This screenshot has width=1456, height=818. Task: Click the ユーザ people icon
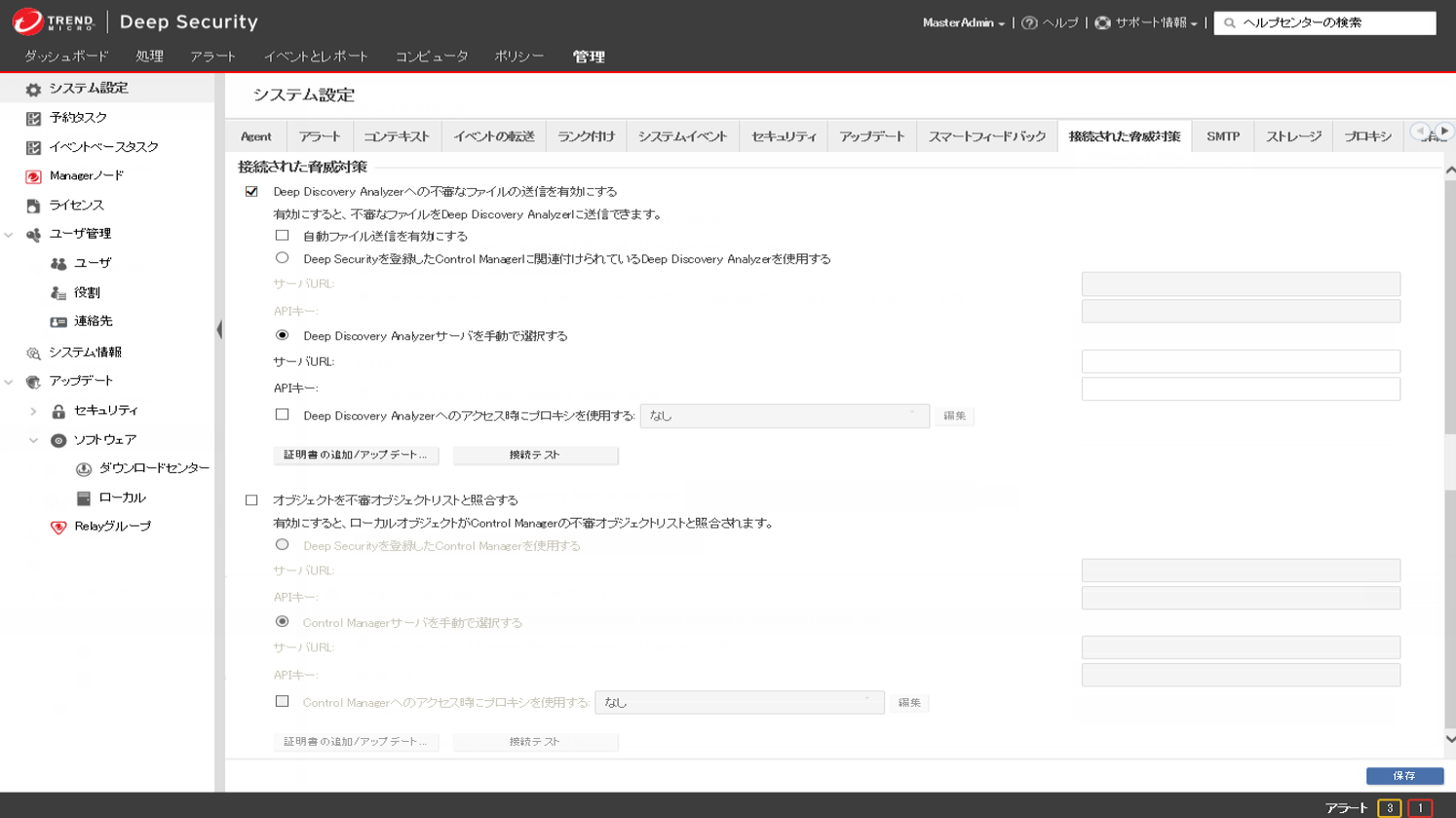pos(58,263)
